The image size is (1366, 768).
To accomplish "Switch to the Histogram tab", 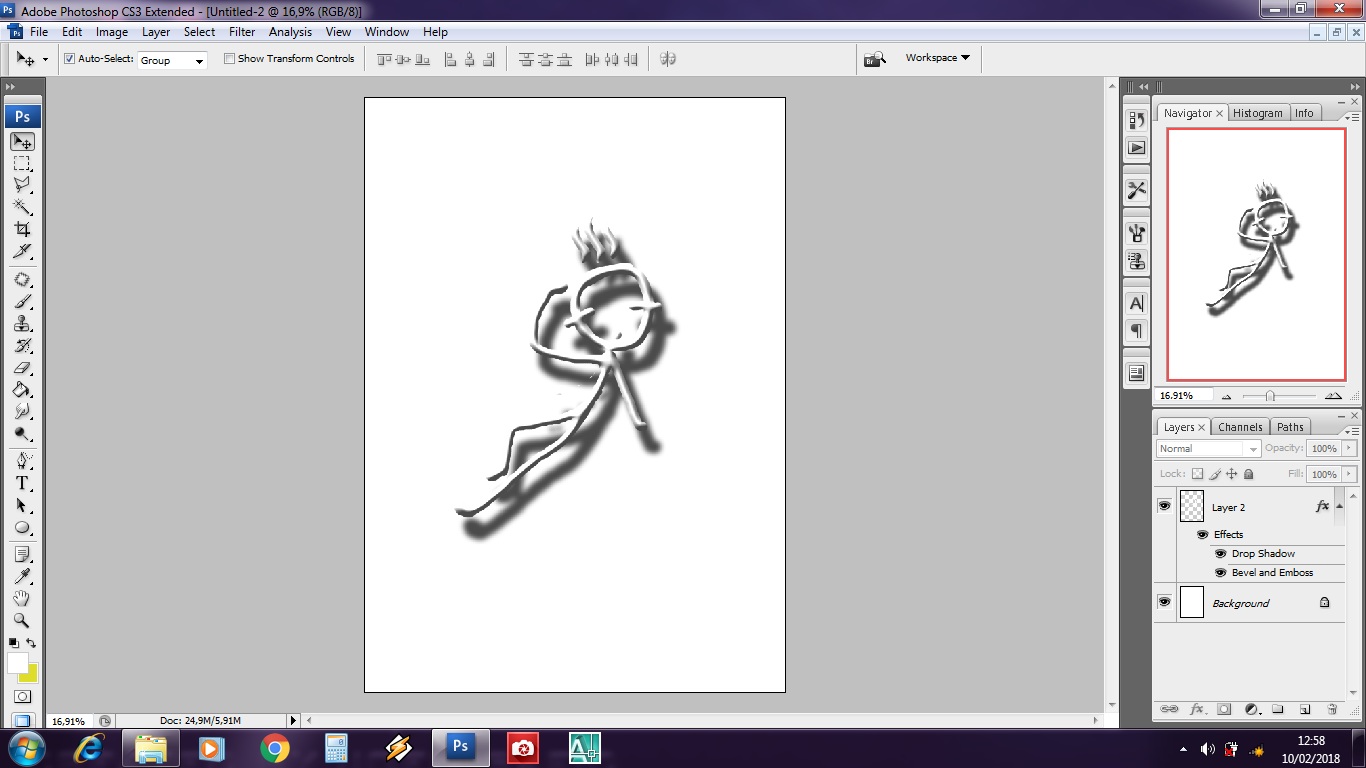I will [1257, 113].
